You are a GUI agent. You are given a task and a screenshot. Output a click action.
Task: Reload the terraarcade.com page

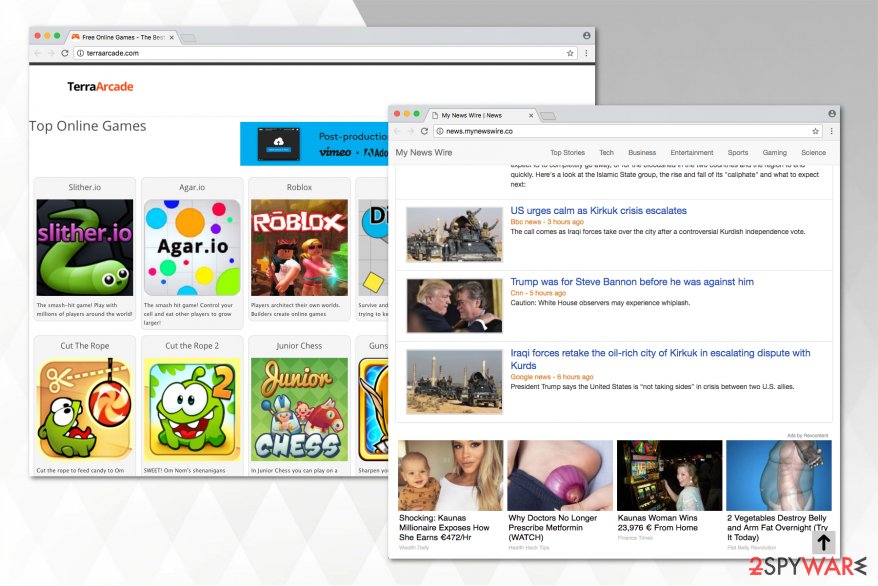[65, 53]
